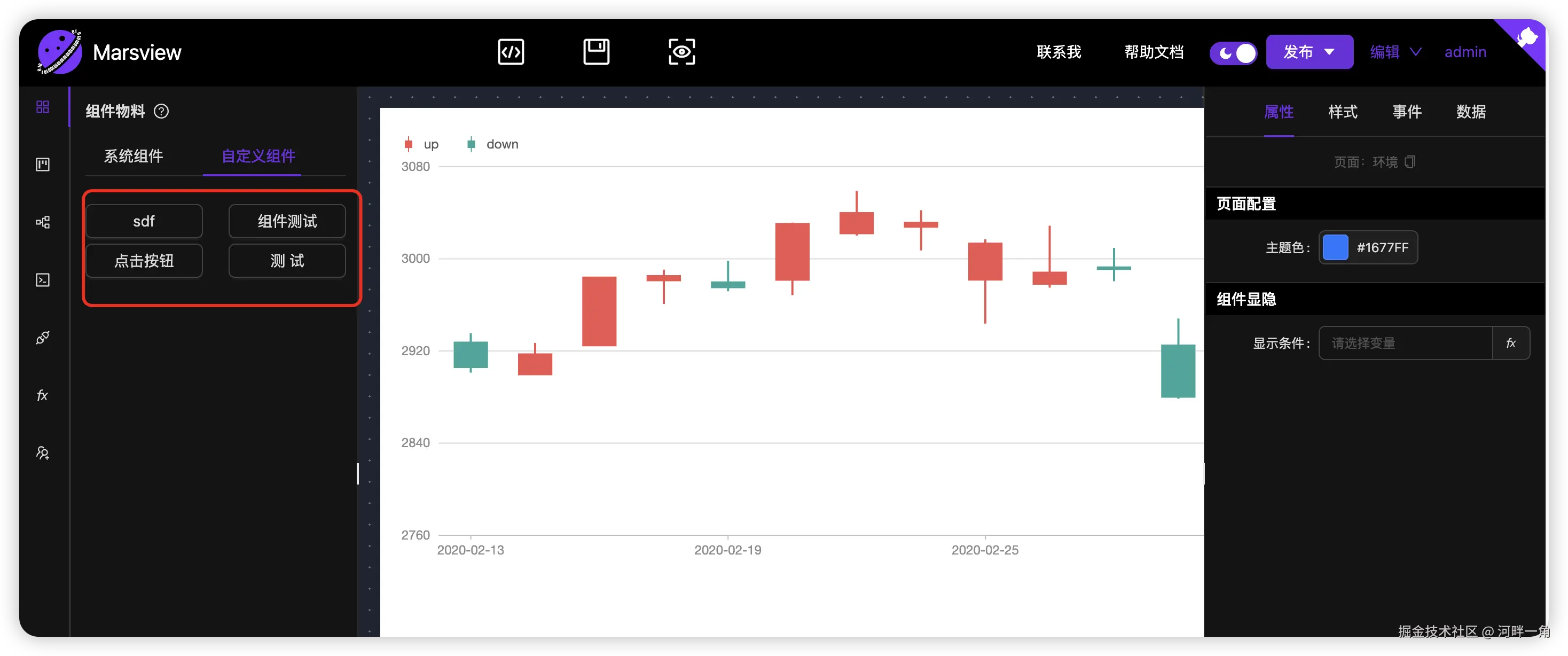Click the 组件测试 custom component button
The height and width of the screenshot is (656, 1568).
(287, 221)
